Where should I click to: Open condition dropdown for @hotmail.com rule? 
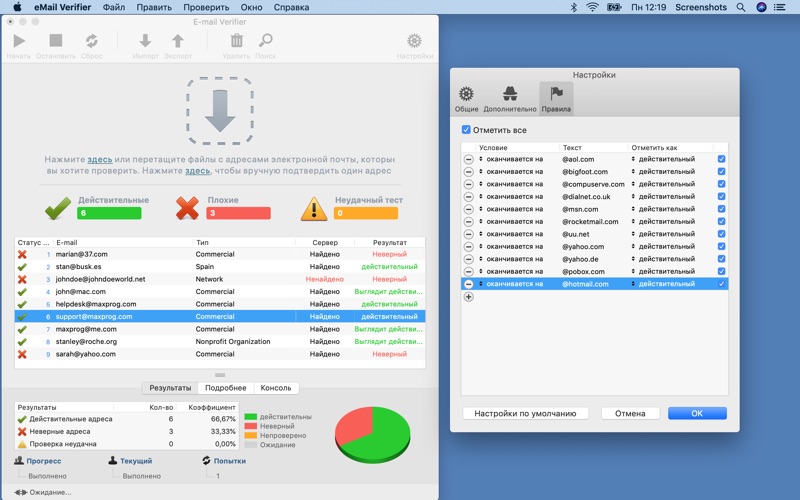click(511, 284)
